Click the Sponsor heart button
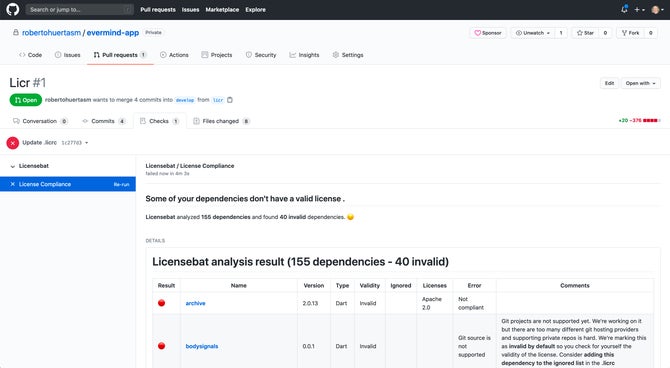Image resolution: width=670 pixels, height=368 pixels. click(488, 33)
